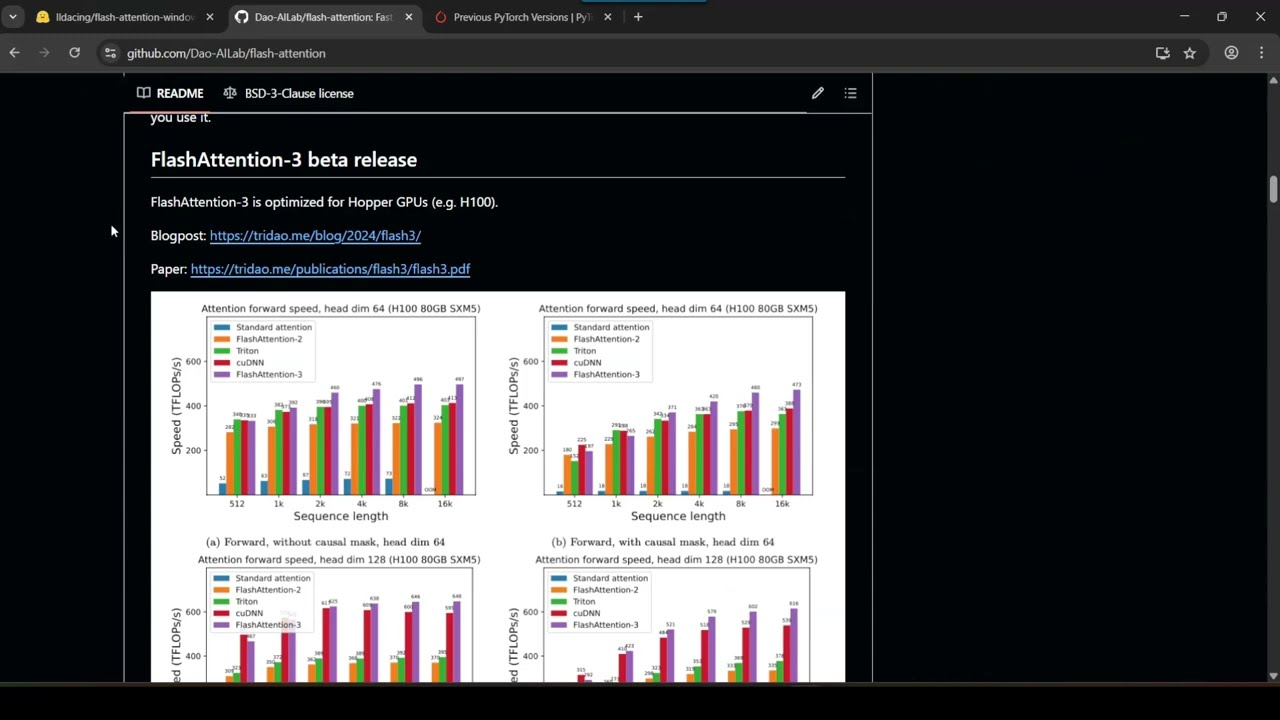Screen dimensions: 1280x720
Task: Bookmark this page with the star icon
Action: click(x=1189, y=53)
